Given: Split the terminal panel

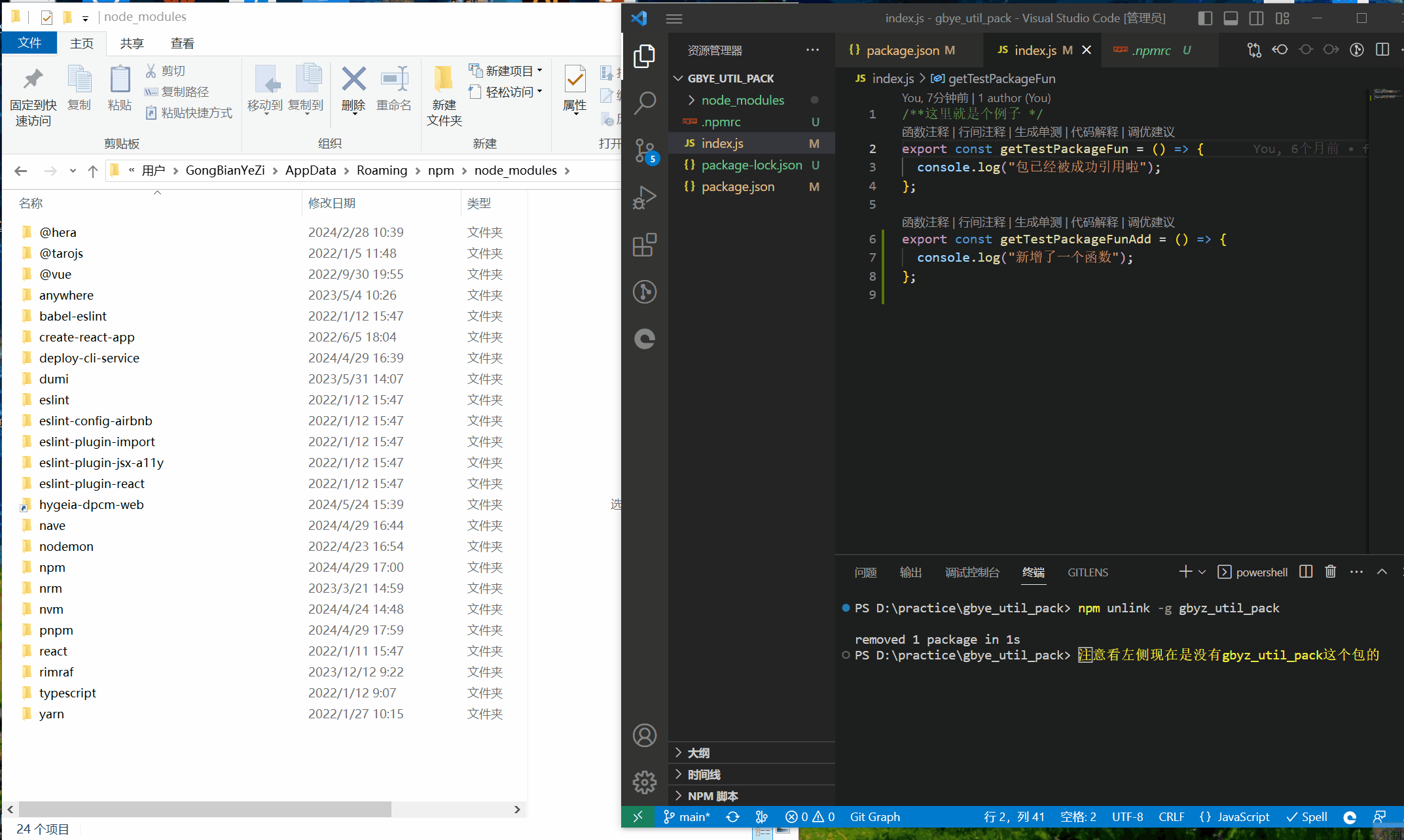Looking at the screenshot, I should (1306, 572).
